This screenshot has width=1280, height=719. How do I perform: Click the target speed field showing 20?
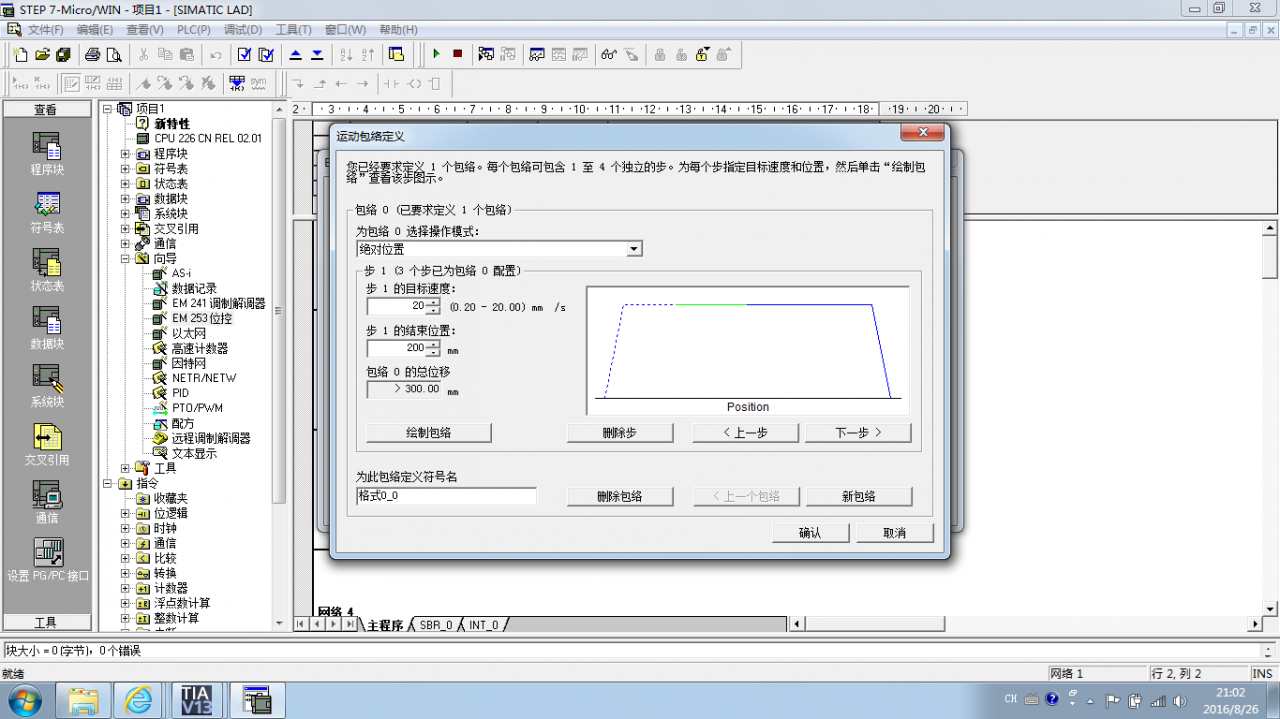[397, 306]
